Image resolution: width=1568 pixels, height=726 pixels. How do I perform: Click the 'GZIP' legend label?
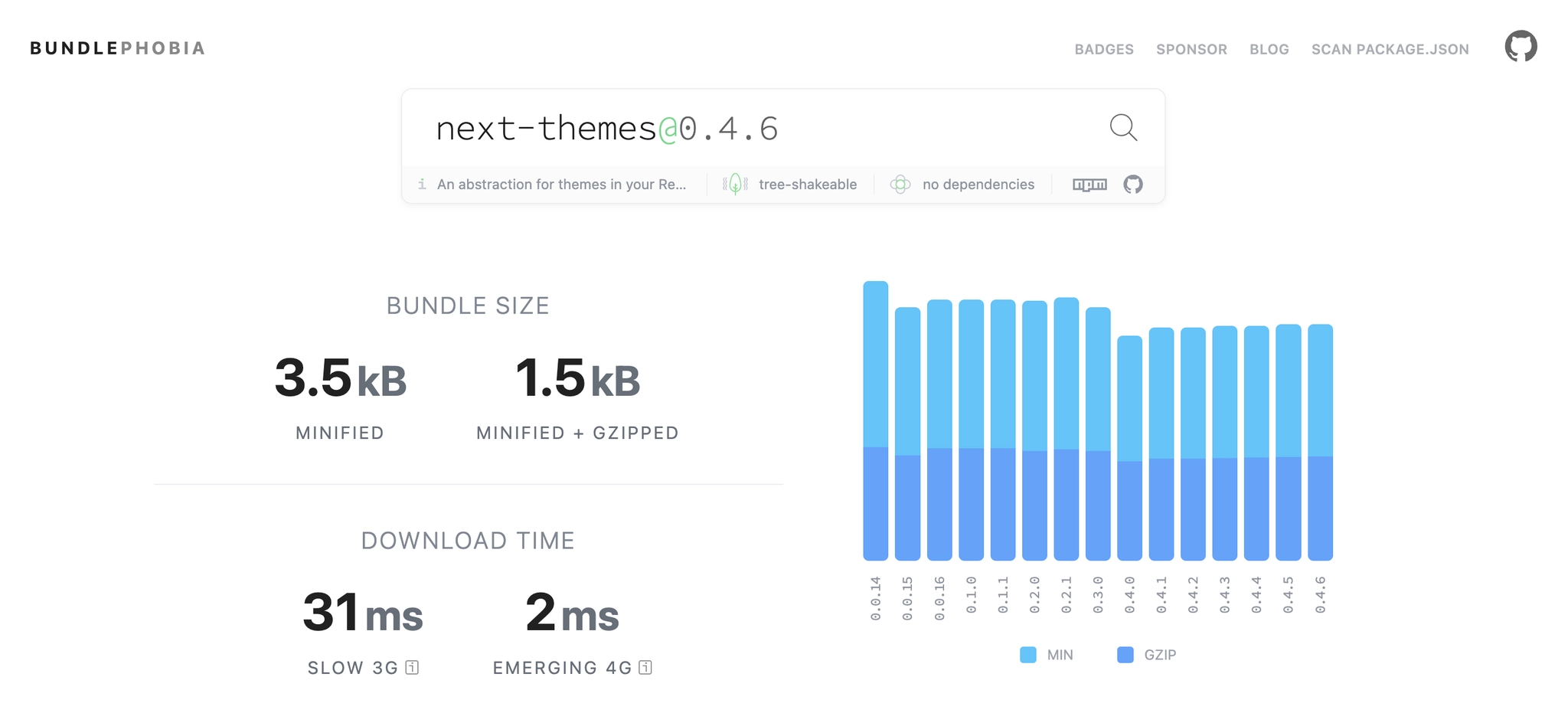1160,655
